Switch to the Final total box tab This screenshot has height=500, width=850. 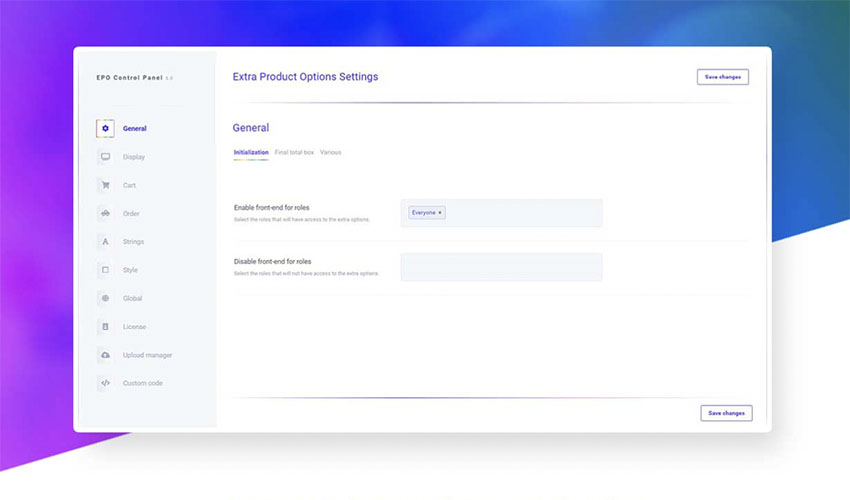point(294,152)
